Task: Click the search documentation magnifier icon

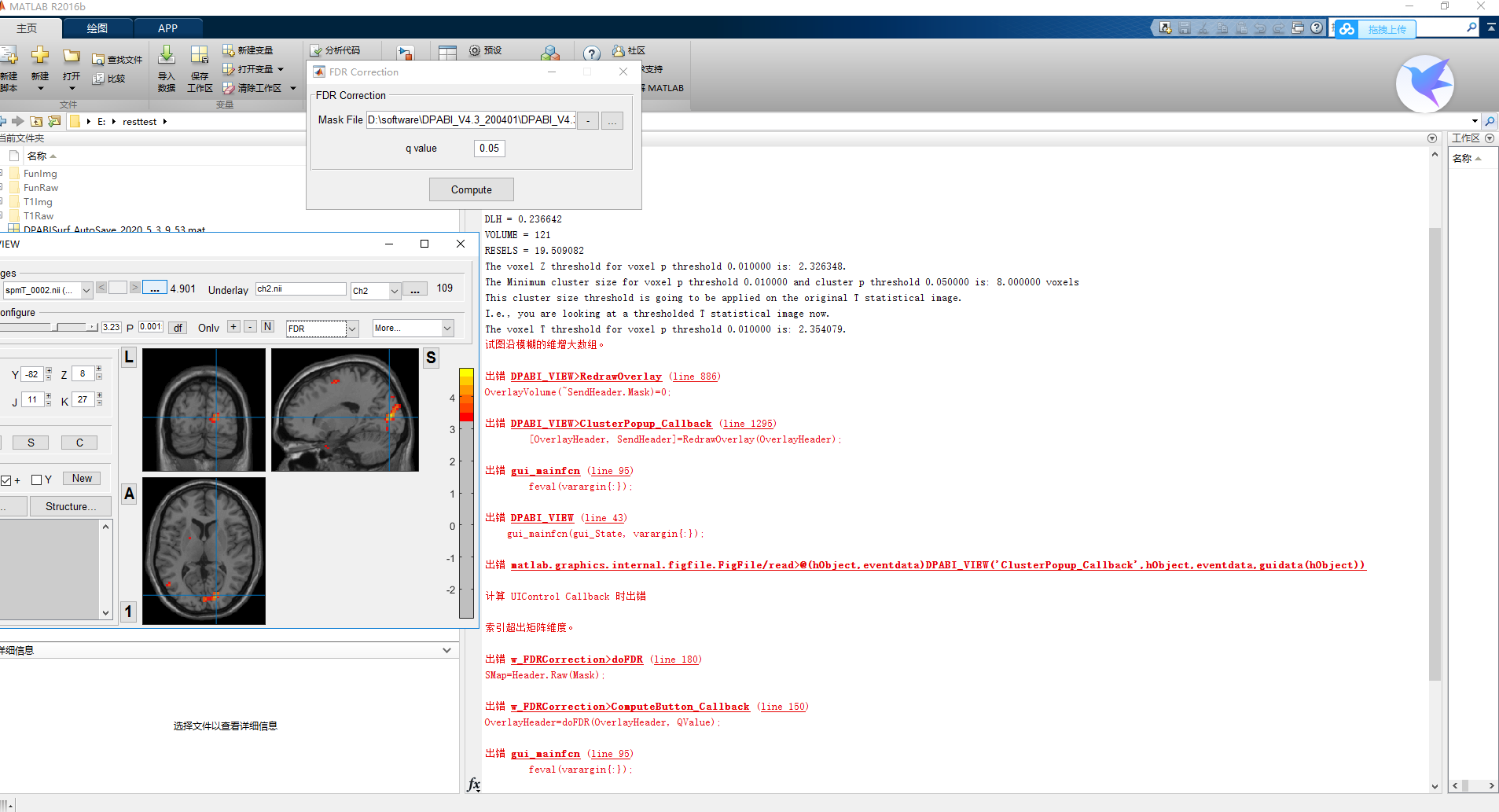Action: point(1471,28)
